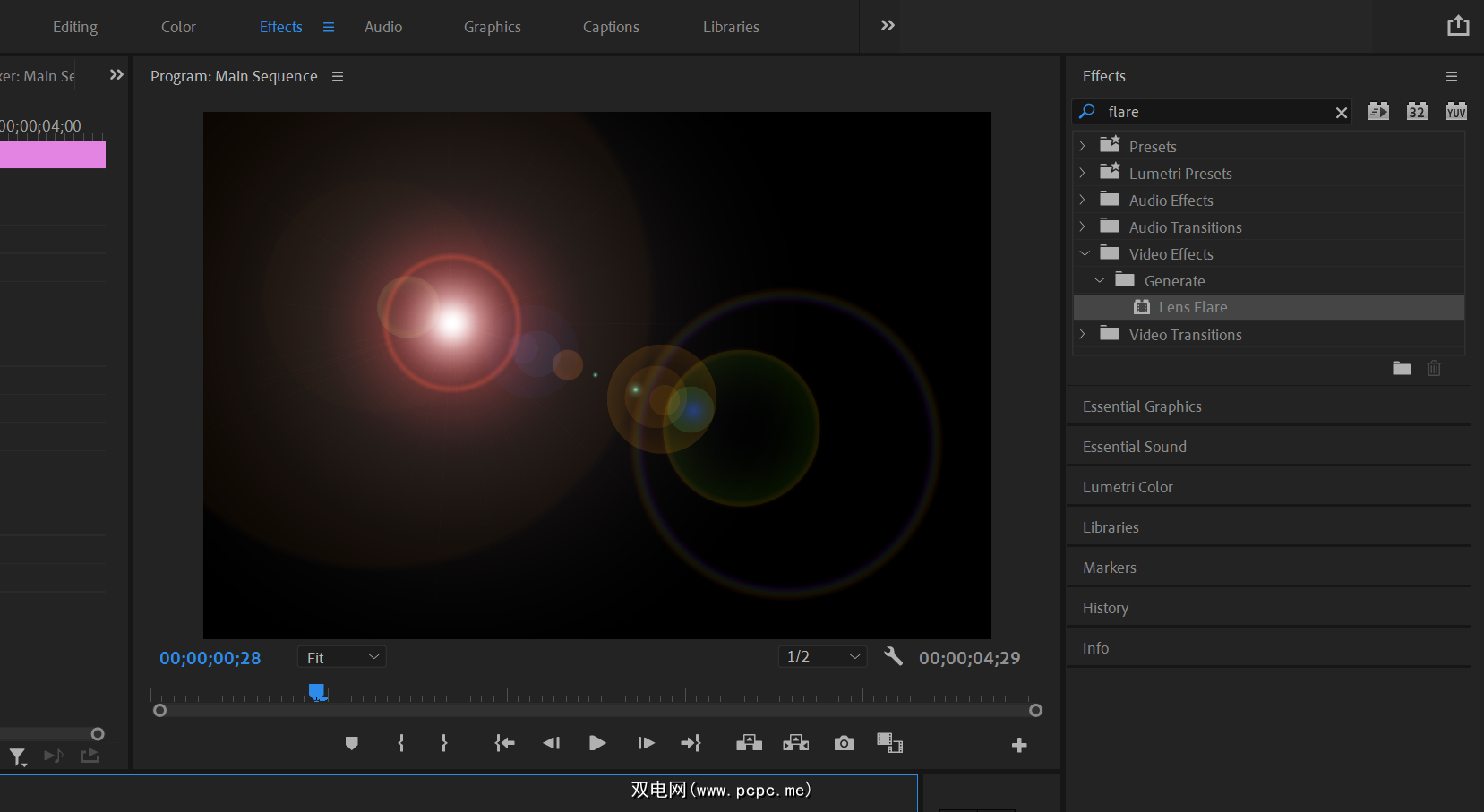Click the Go to In point icon
The height and width of the screenshot is (812, 1484).
[x=505, y=743]
